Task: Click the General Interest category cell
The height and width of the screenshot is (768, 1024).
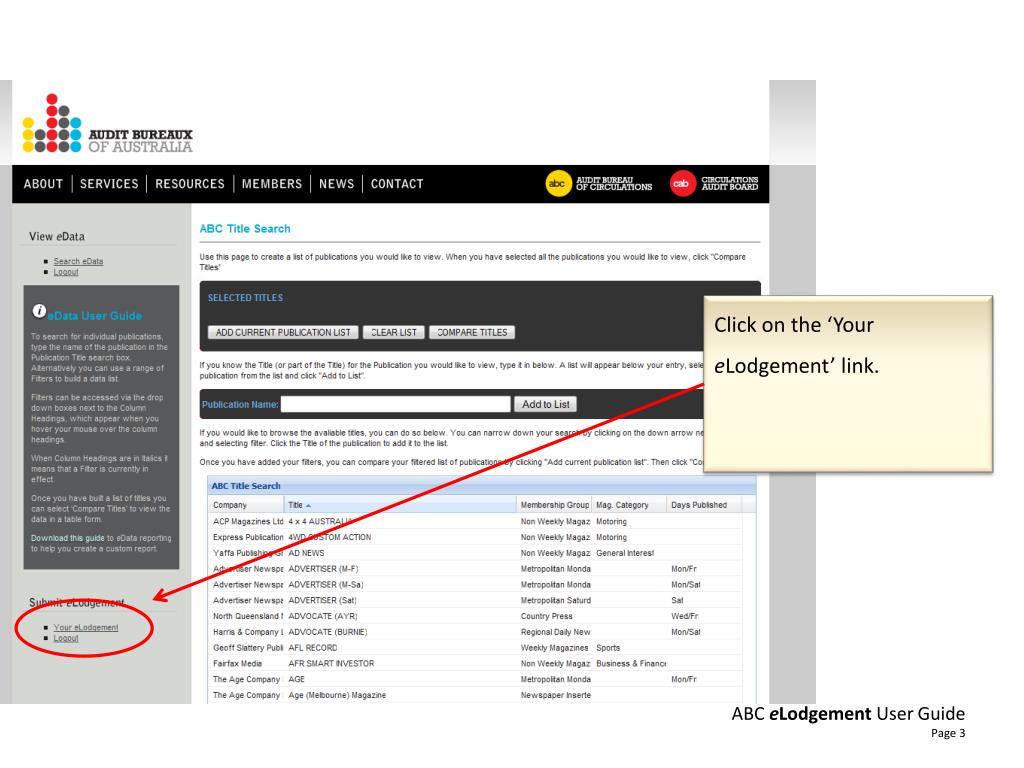Action: point(625,553)
